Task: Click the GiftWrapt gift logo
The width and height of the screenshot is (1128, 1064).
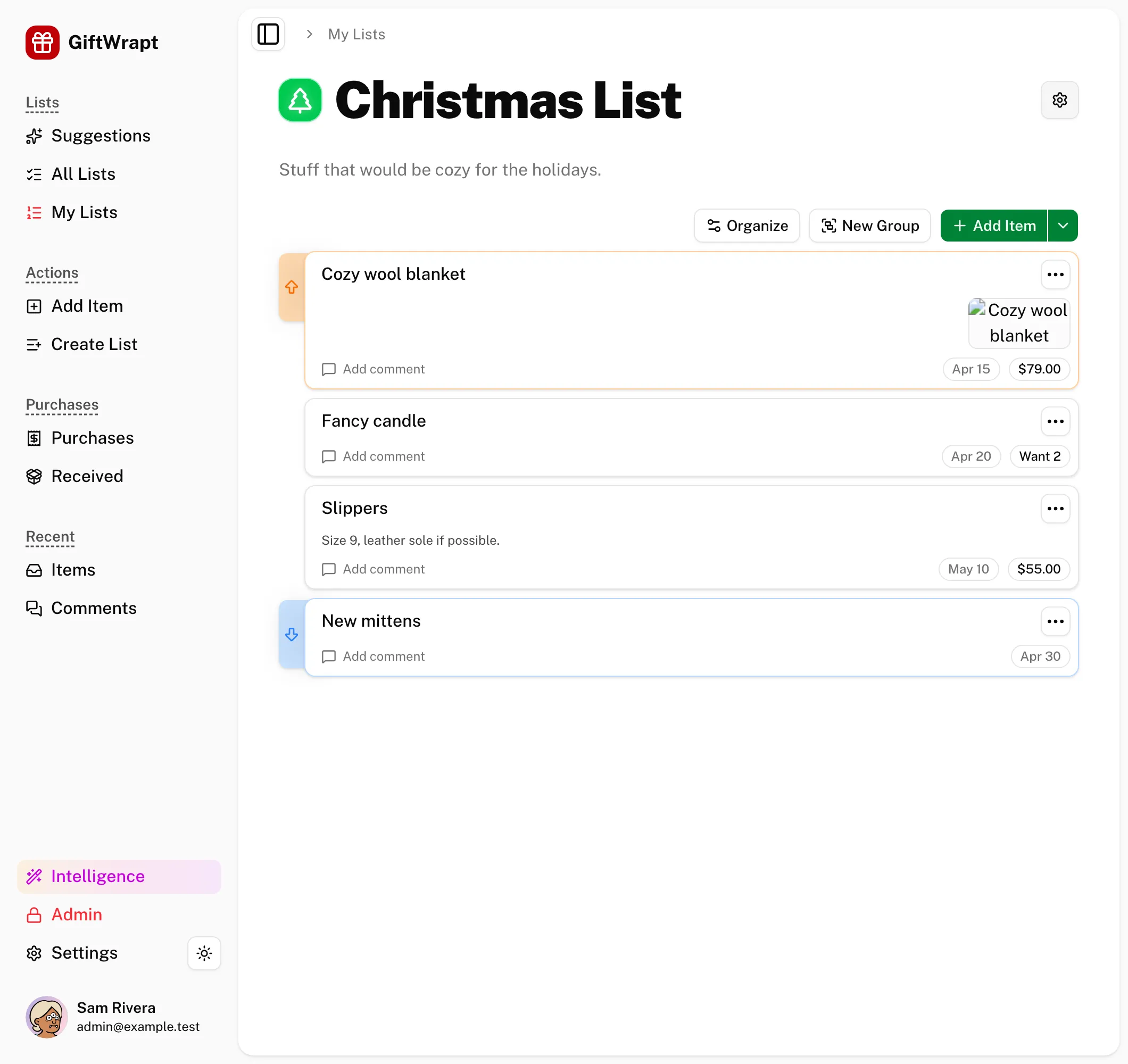Action: click(x=43, y=42)
